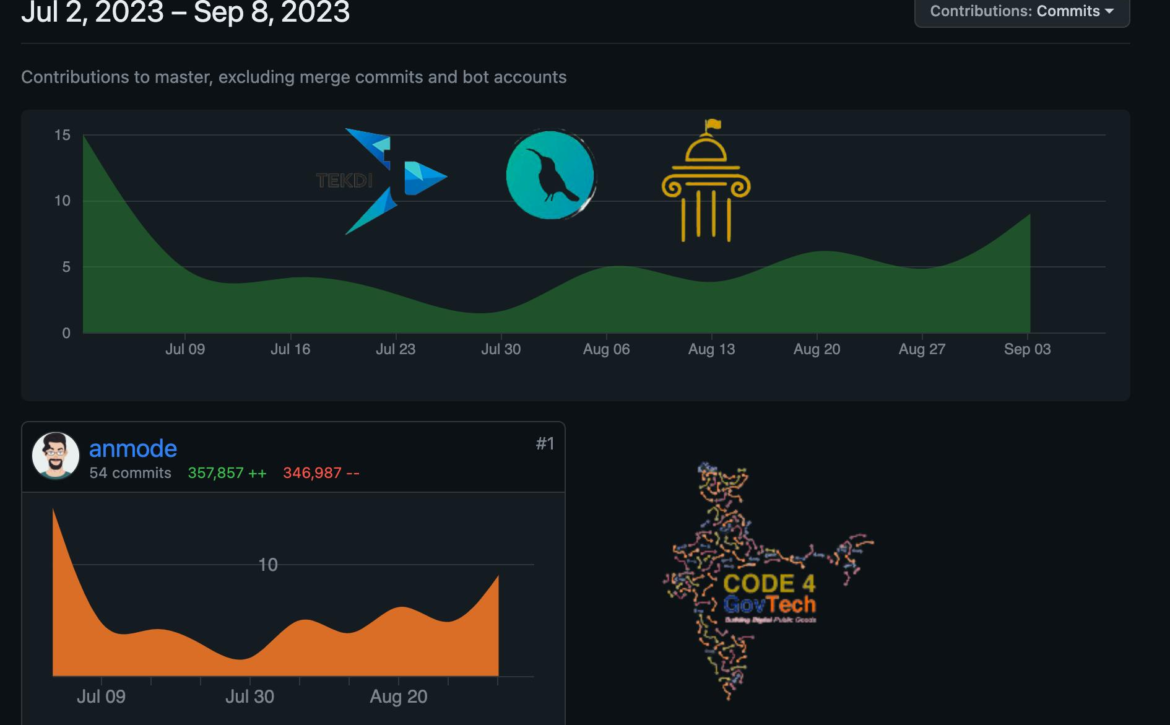The image size is (1170, 725).
Task: Select the Jul 09 marker on the green chart
Action: click(185, 349)
